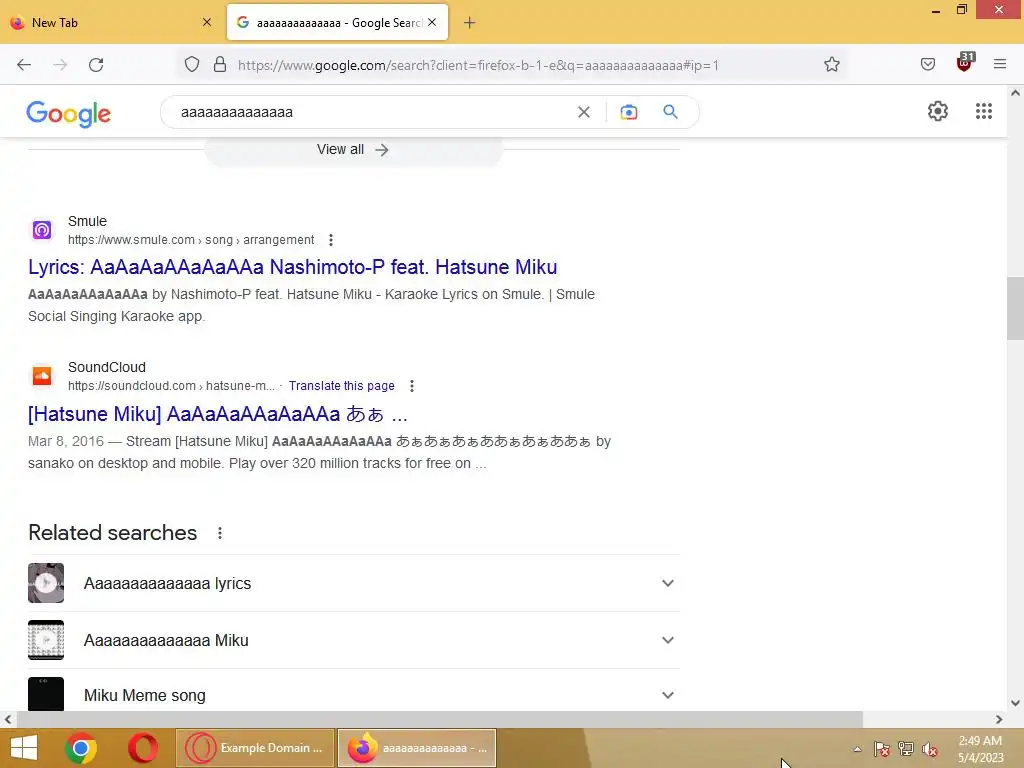Open Lyrics: AaAaAaAAaAaAAa Nashimoto-P result

(x=293, y=267)
